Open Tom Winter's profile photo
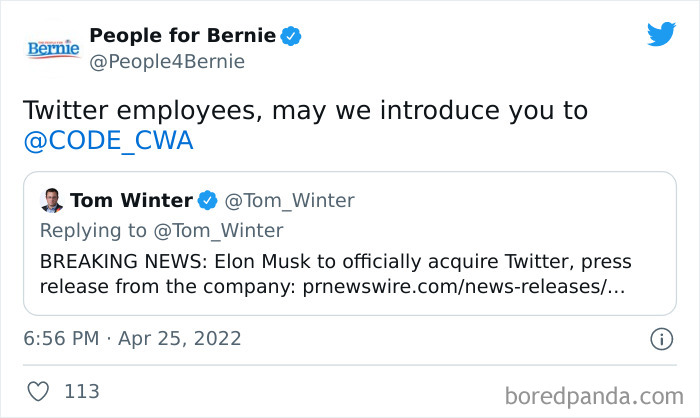The width and height of the screenshot is (700, 418). tap(53, 200)
